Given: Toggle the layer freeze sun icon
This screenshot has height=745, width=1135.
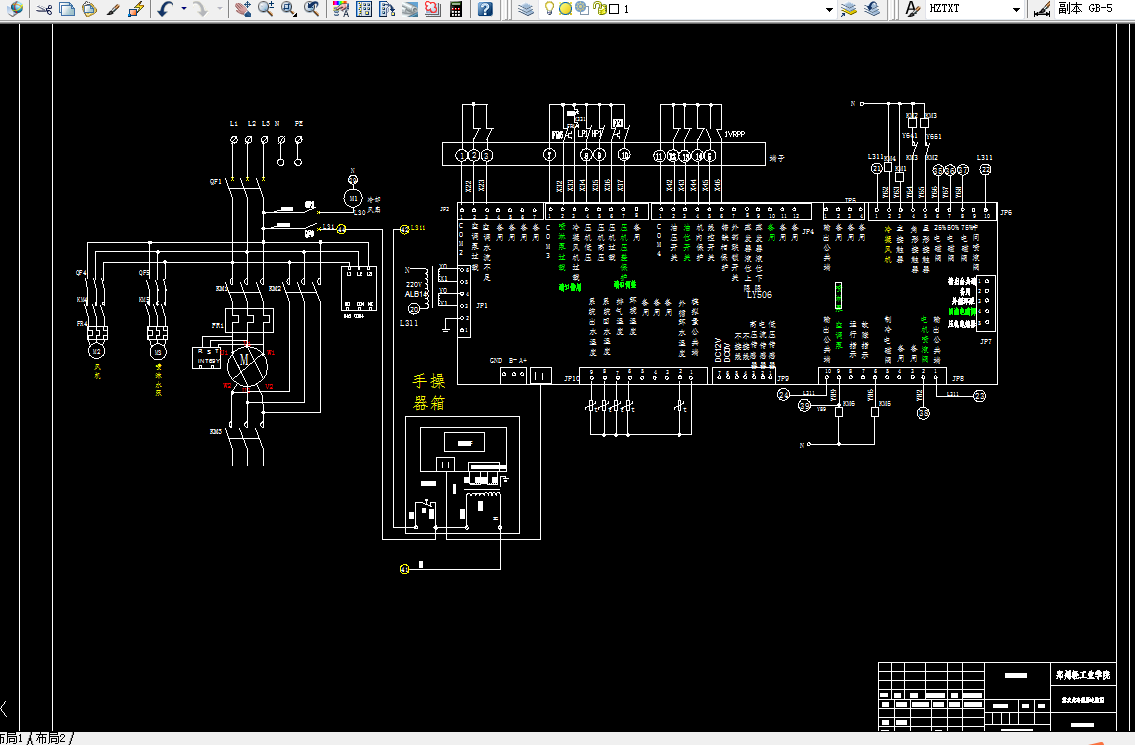Looking at the screenshot, I should (565, 9).
